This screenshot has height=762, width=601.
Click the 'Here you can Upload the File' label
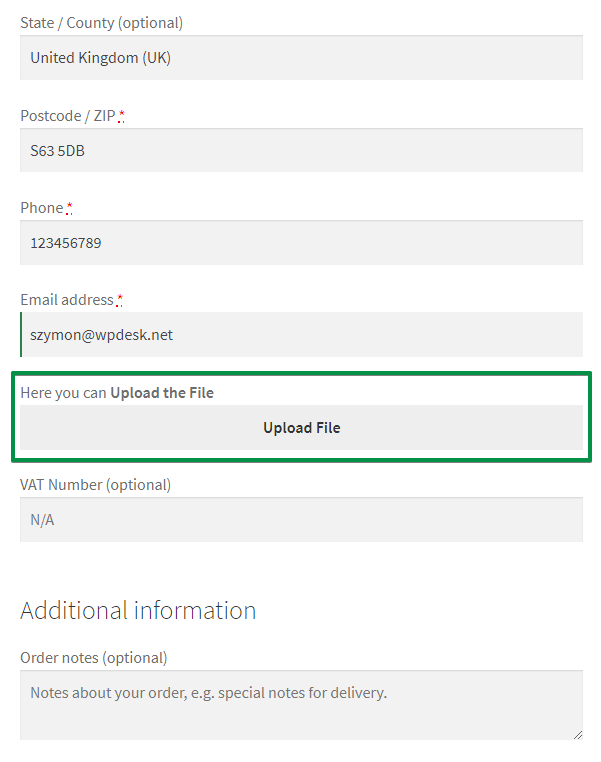pyautogui.click(x=117, y=393)
